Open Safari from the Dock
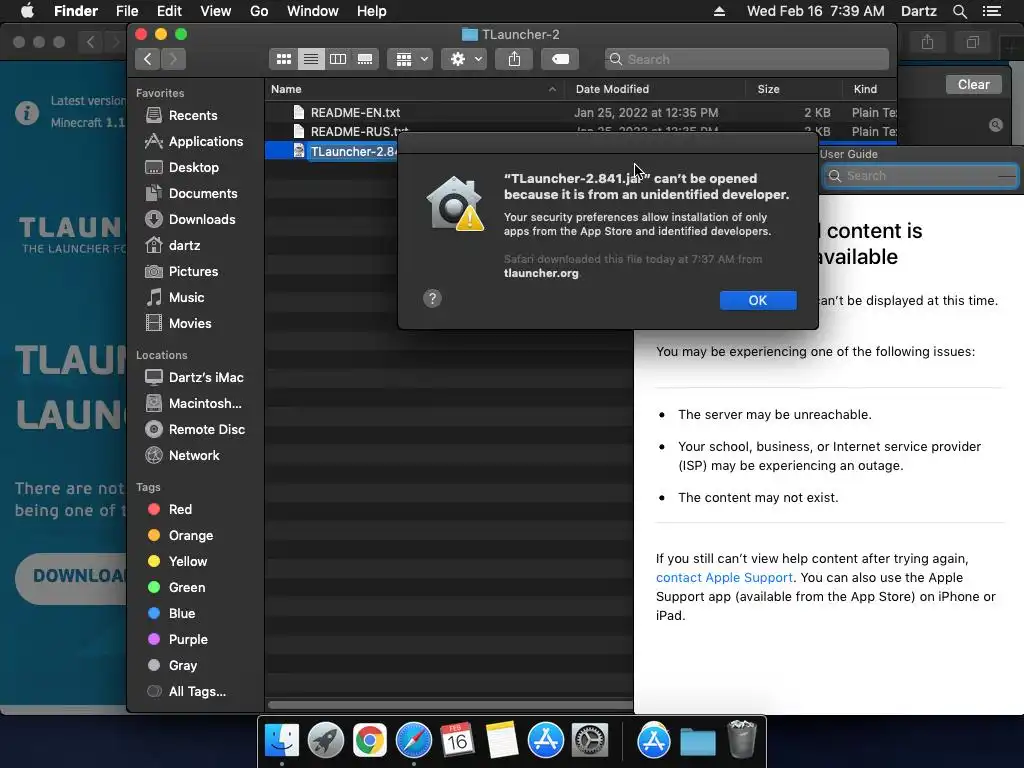Image resolution: width=1024 pixels, height=768 pixels. point(414,741)
